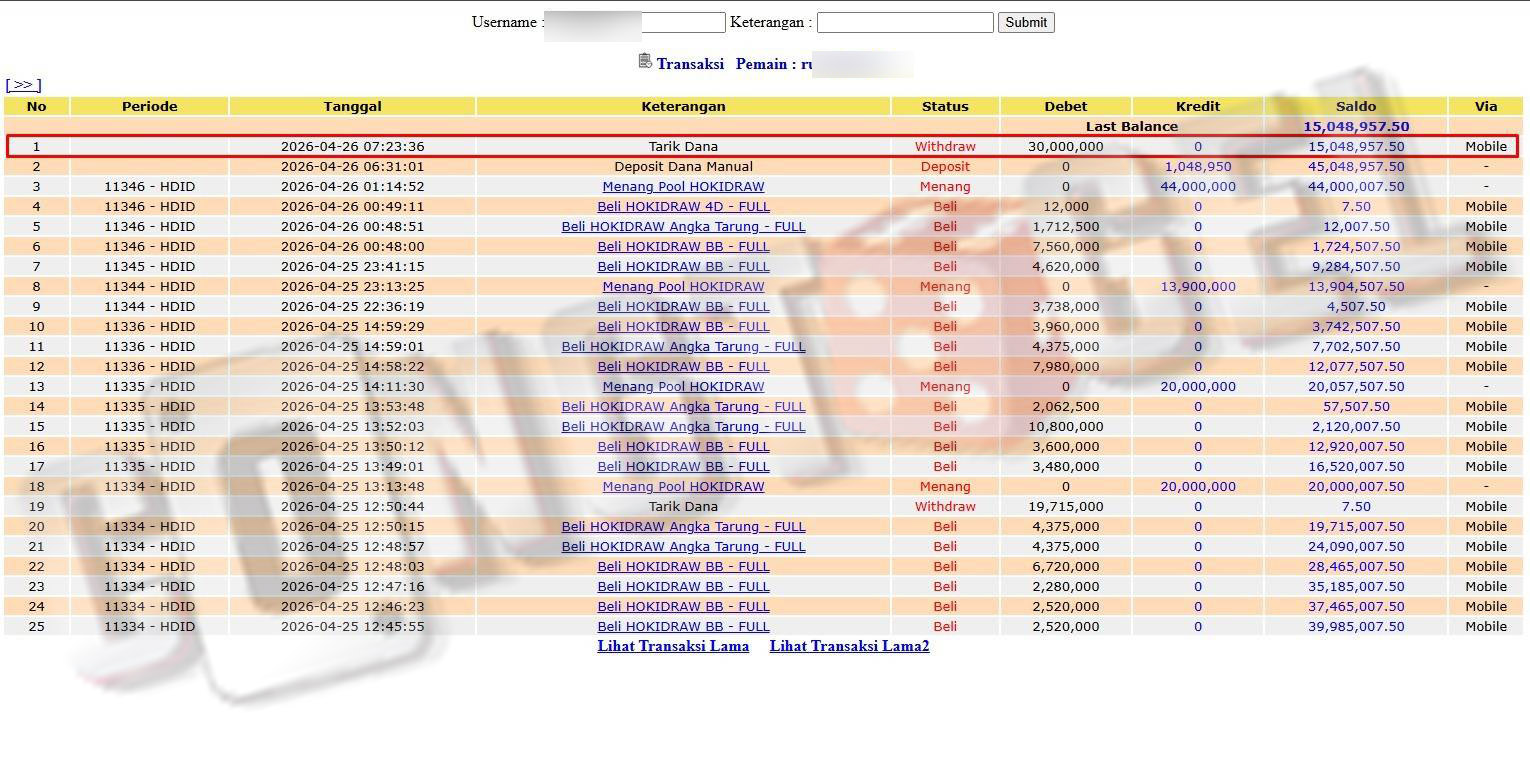Image resolution: width=1530 pixels, height=775 pixels.
Task: Open Menang Pool HOKIDRAW at 14:11:30
Action: [683, 387]
